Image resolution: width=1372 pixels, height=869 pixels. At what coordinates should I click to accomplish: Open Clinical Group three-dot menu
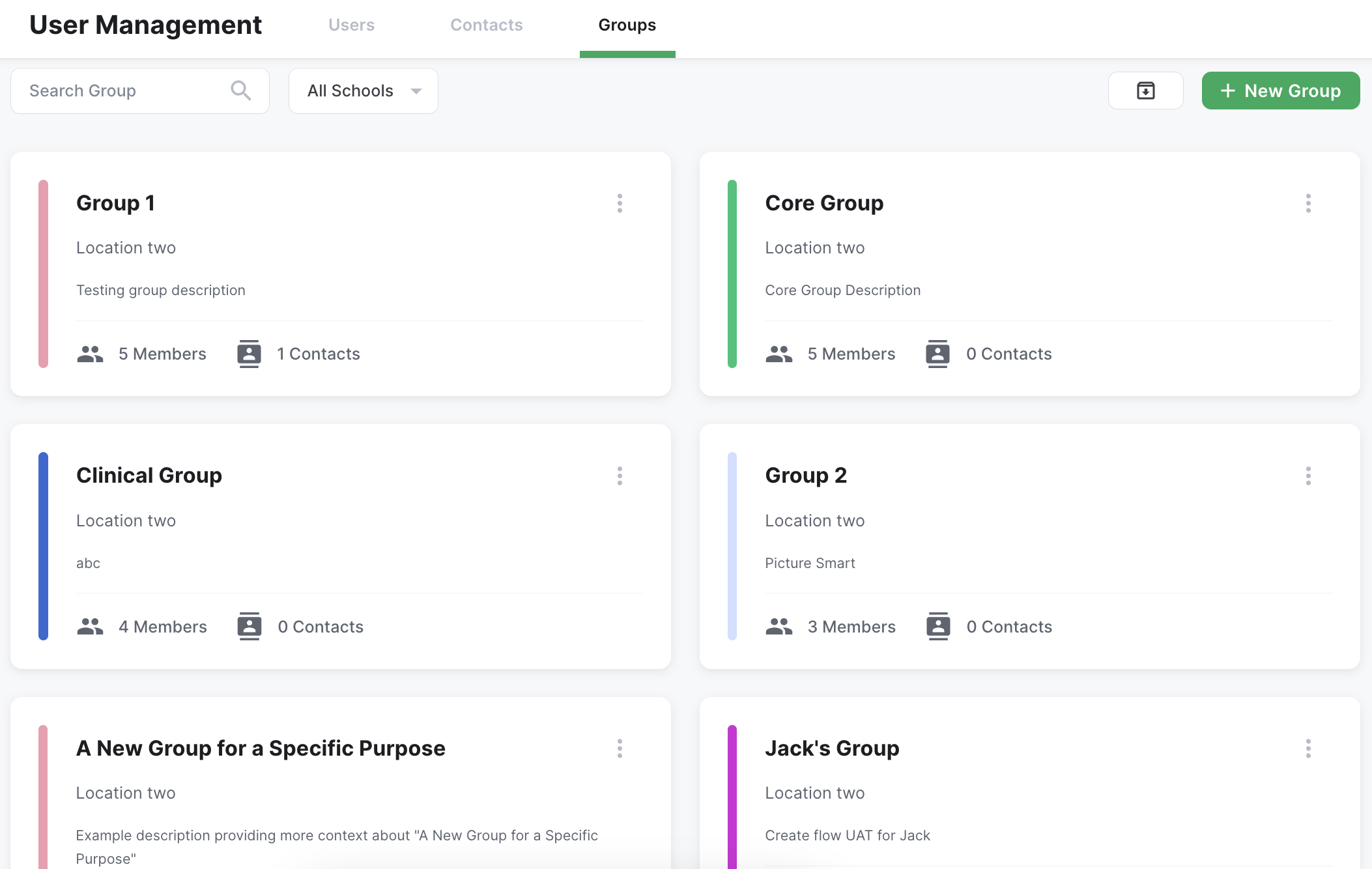[620, 476]
